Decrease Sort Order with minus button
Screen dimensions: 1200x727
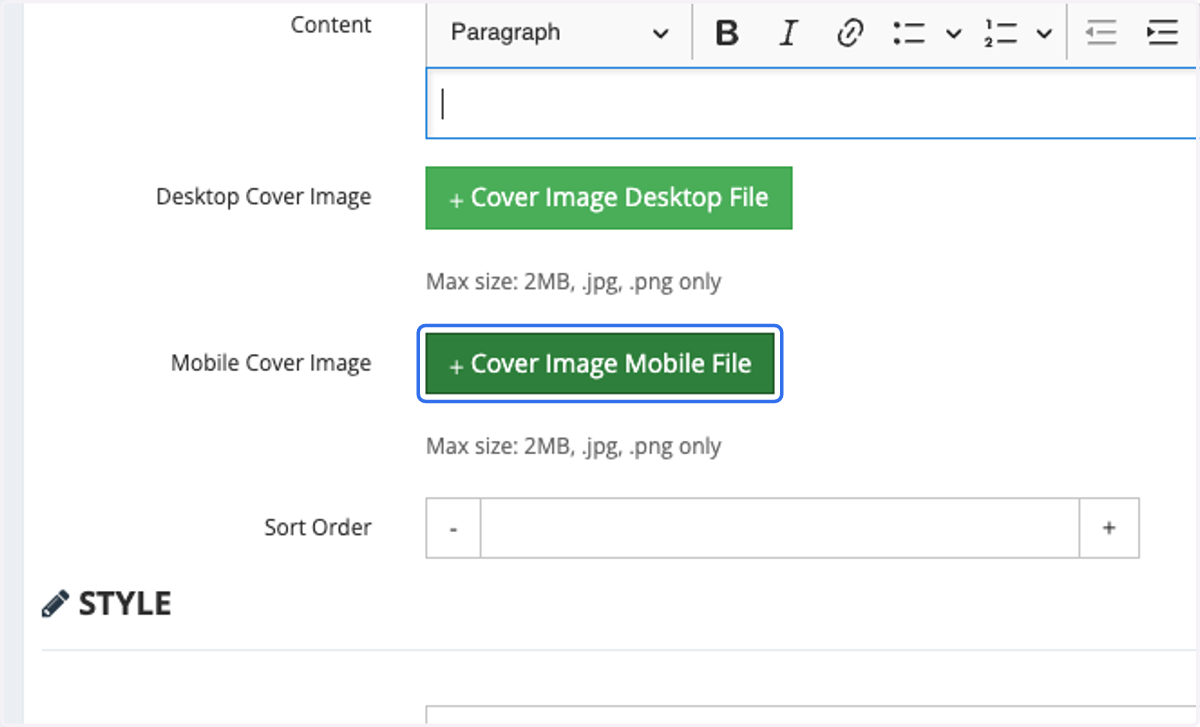point(453,528)
